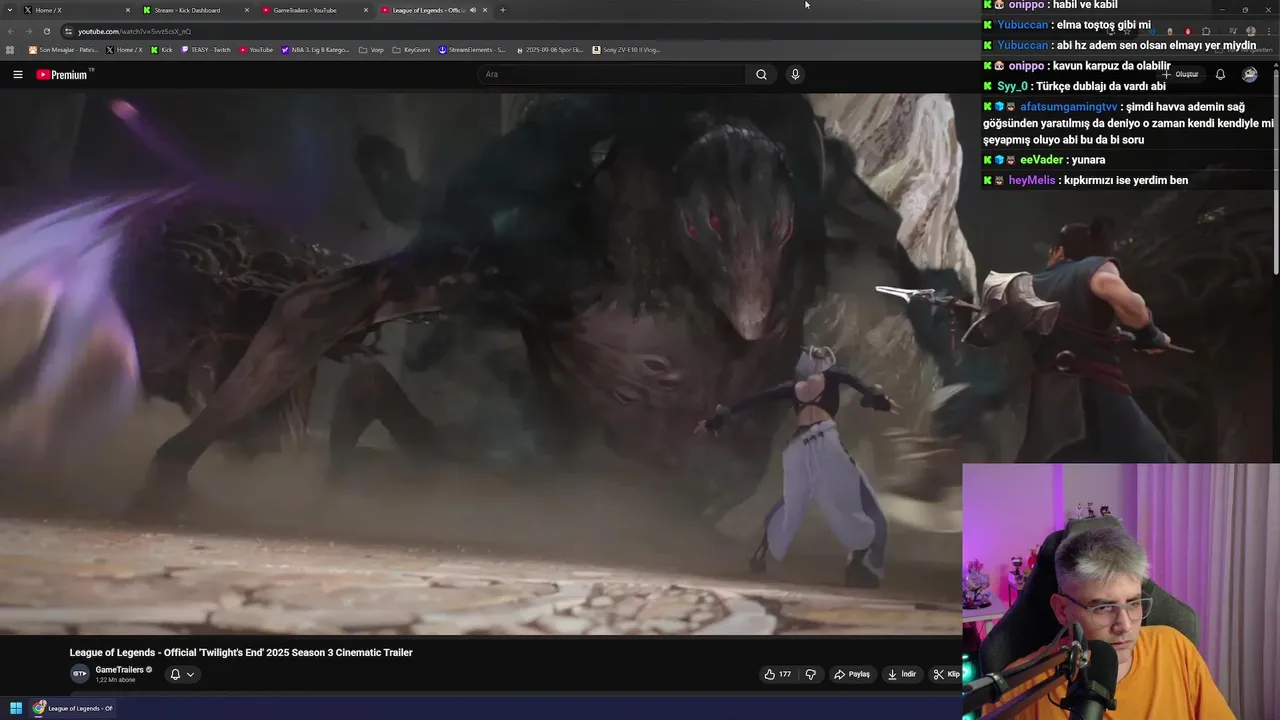Viewport: 1280px width, 720px height.
Task: Open the subscription notification bell dropdown
Action: 182,674
